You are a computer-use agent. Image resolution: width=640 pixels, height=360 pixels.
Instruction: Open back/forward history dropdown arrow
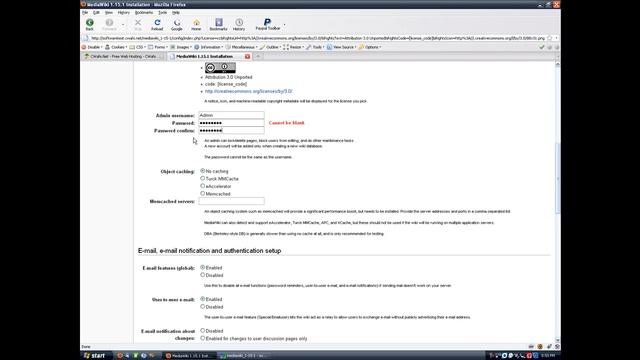[123, 24]
